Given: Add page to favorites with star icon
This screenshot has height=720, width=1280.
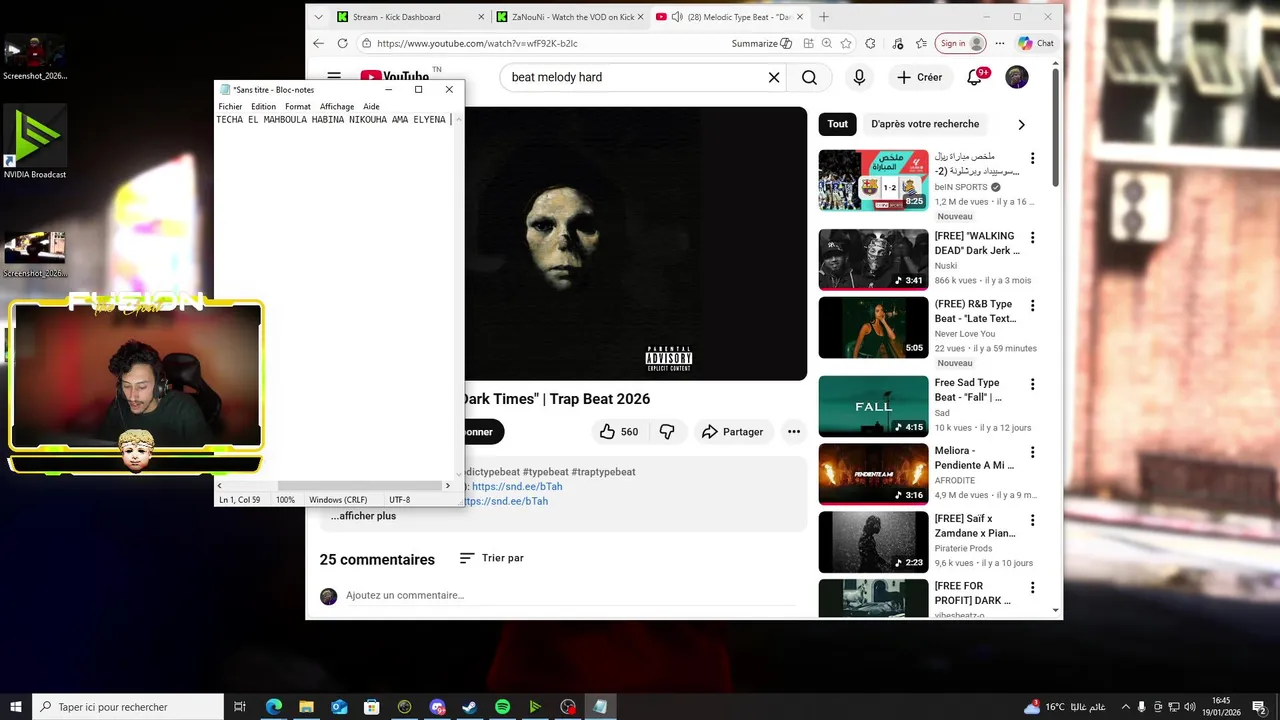Looking at the screenshot, I should [x=846, y=43].
